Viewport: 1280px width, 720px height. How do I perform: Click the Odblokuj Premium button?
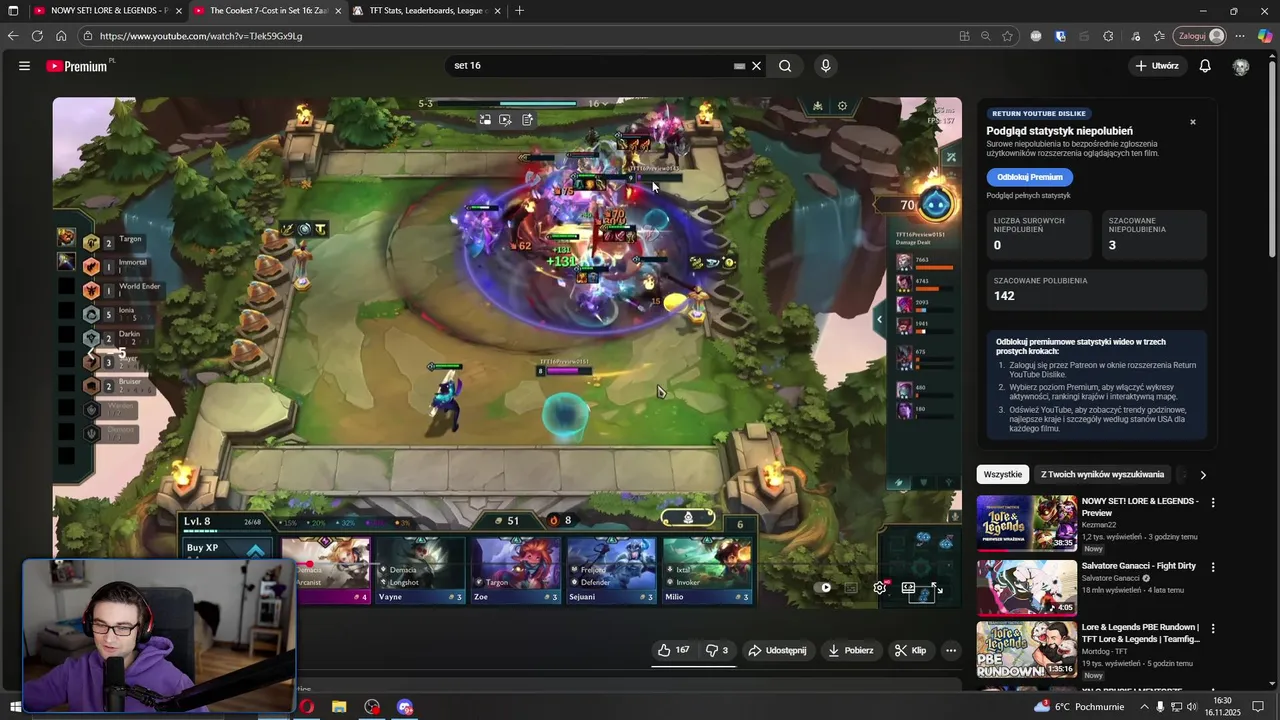[x=1029, y=177]
